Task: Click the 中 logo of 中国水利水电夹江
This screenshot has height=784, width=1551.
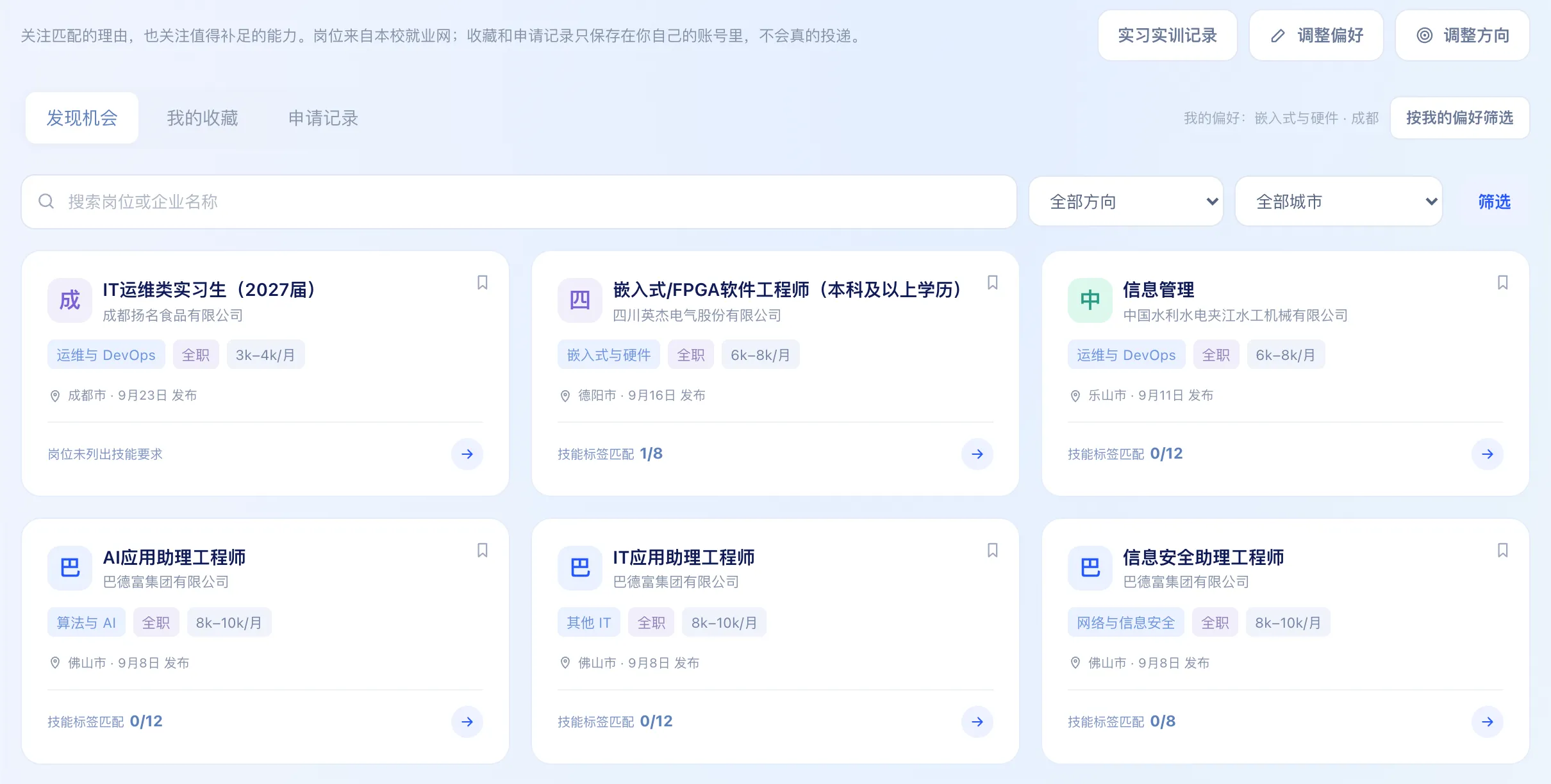Action: (x=1090, y=300)
